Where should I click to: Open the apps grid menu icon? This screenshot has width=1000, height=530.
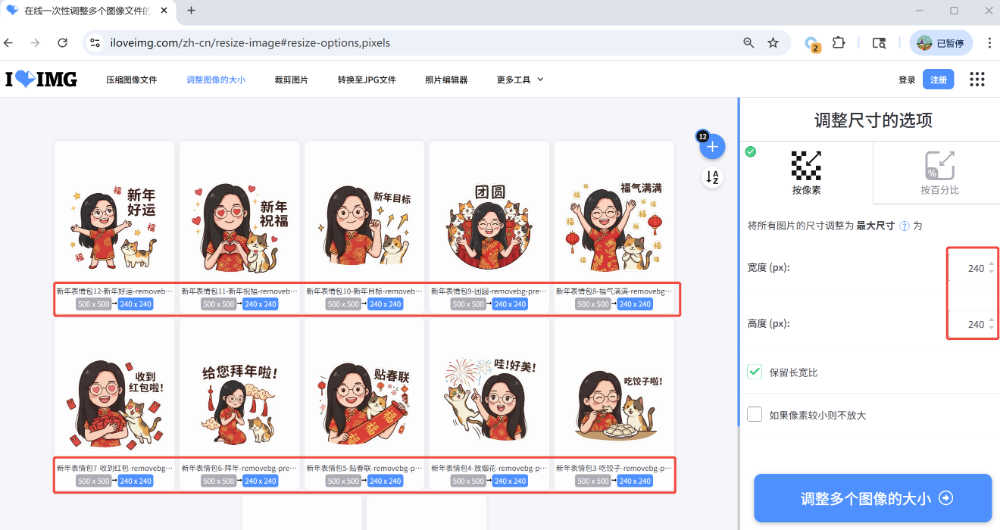pos(977,79)
